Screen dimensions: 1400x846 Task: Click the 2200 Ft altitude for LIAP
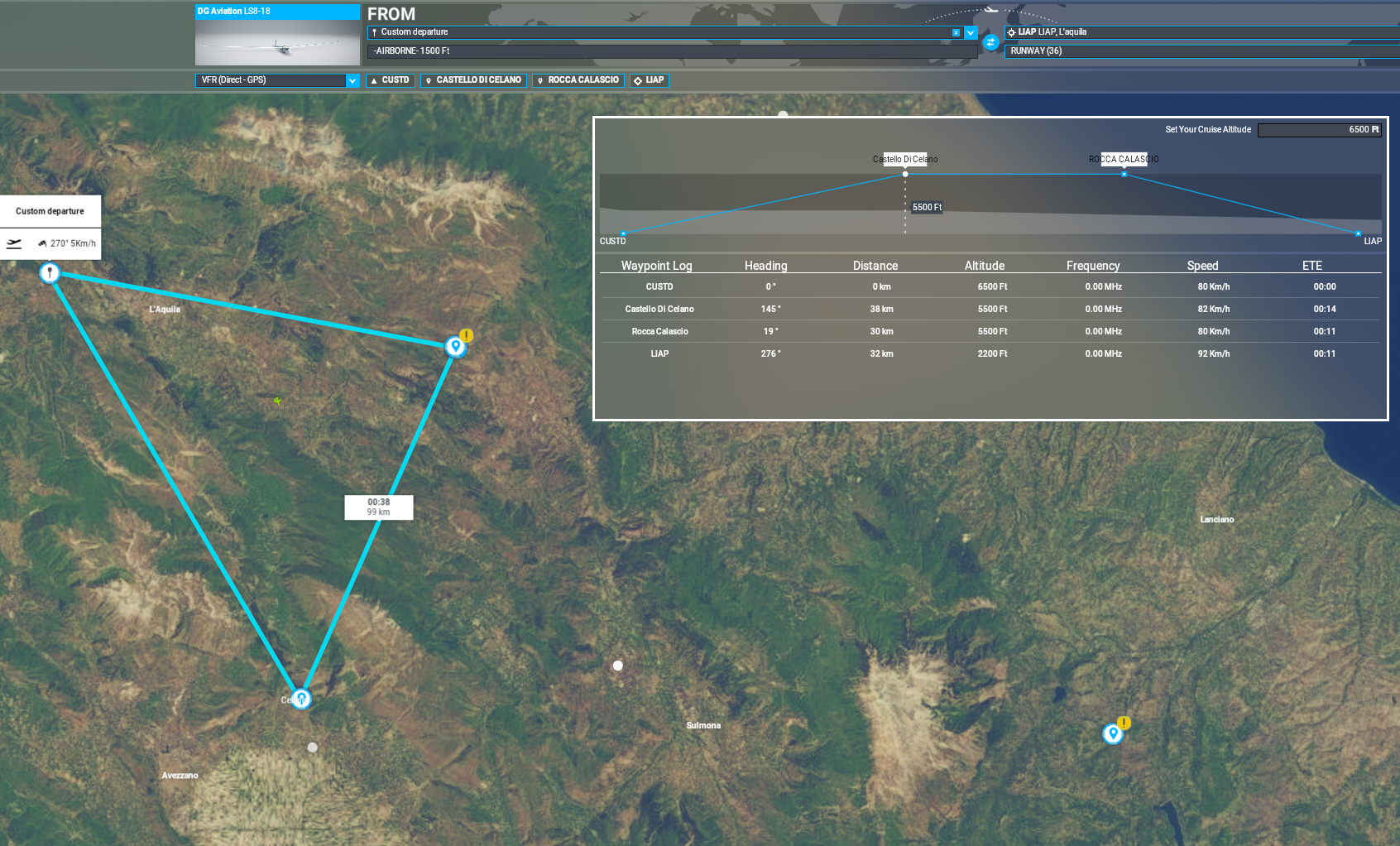(x=992, y=354)
